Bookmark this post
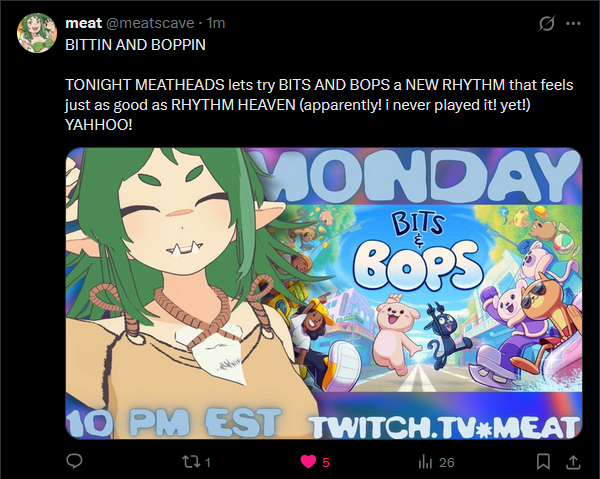Image resolution: width=600 pixels, height=479 pixels. point(543,462)
